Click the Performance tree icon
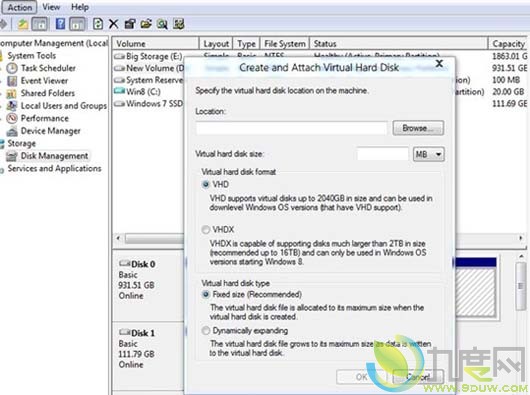This screenshot has height=395, width=530. [x=12, y=118]
